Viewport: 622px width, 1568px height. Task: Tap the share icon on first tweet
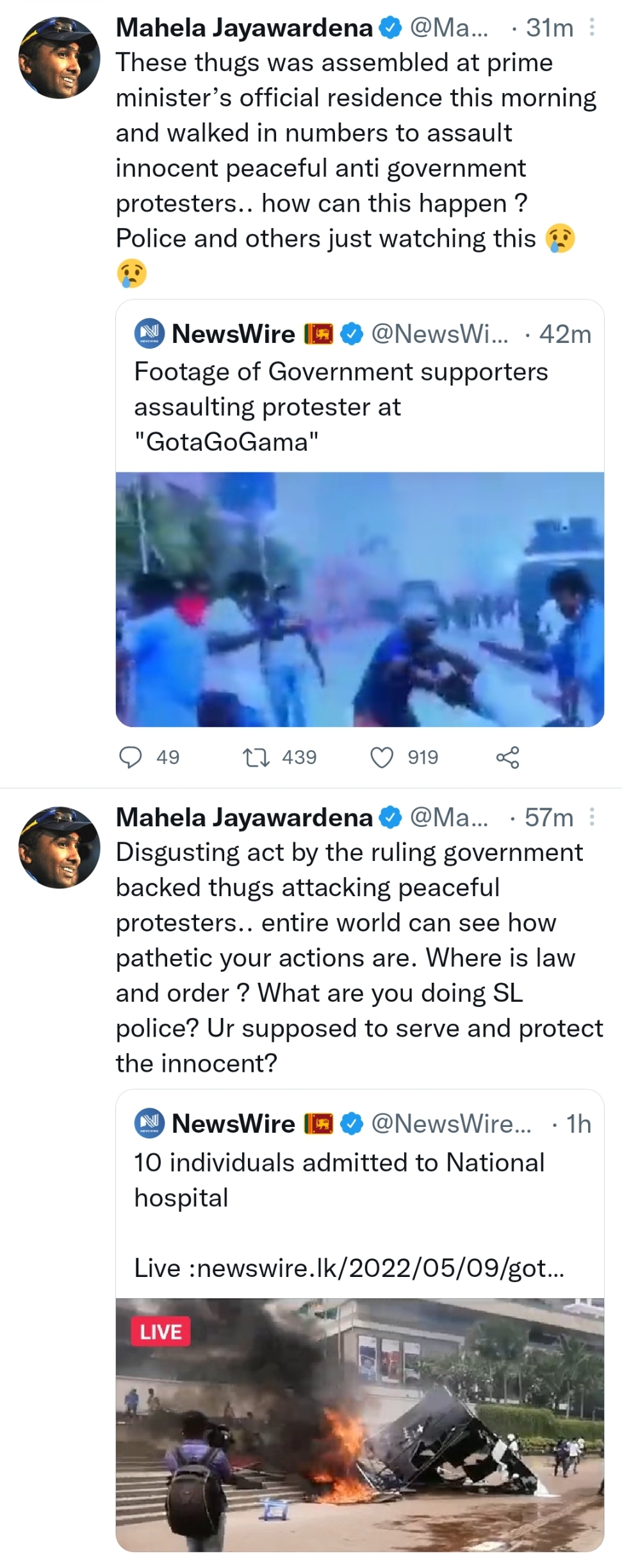(507, 757)
